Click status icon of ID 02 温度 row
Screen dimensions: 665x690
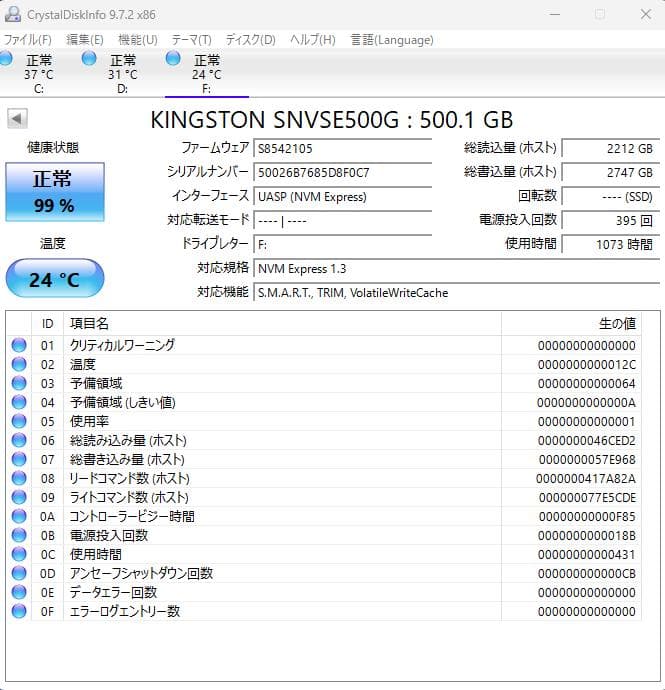(19, 364)
